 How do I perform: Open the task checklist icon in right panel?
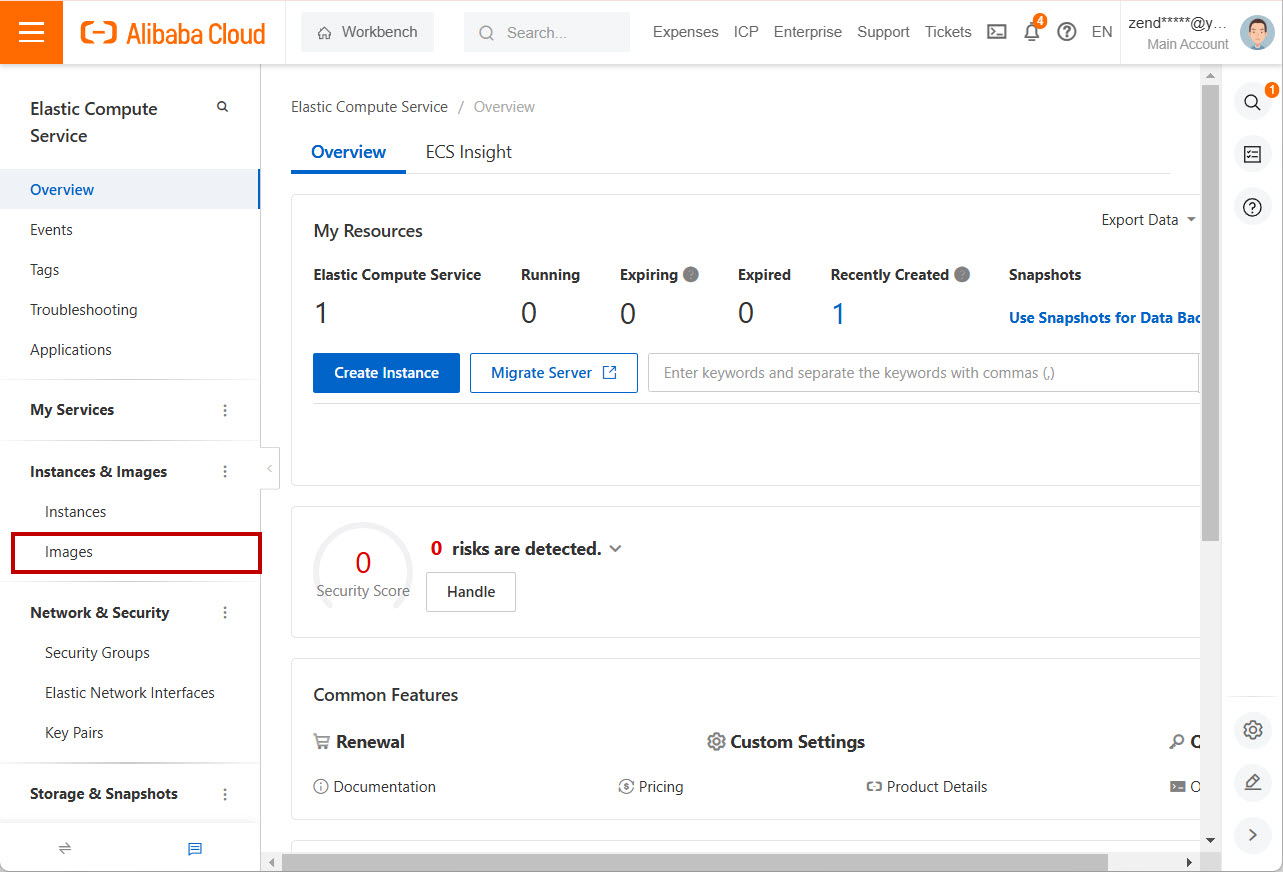point(1252,155)
